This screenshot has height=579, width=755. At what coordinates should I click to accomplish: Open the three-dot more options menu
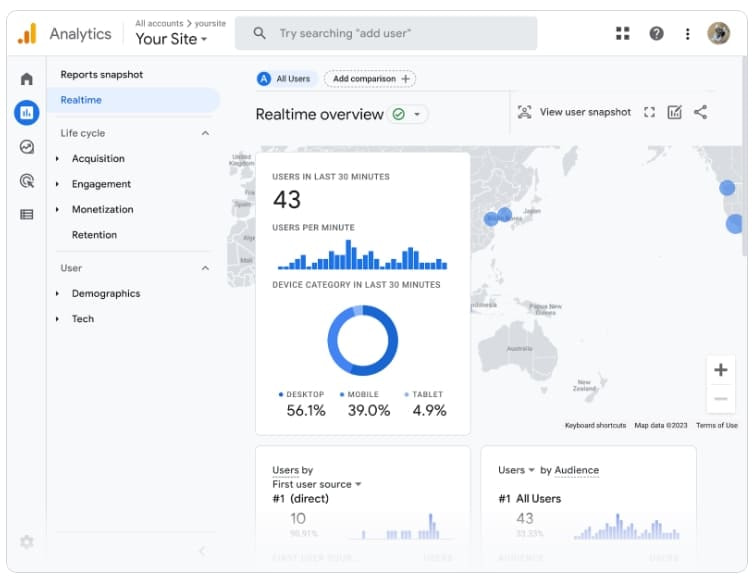tap(688, 34)
